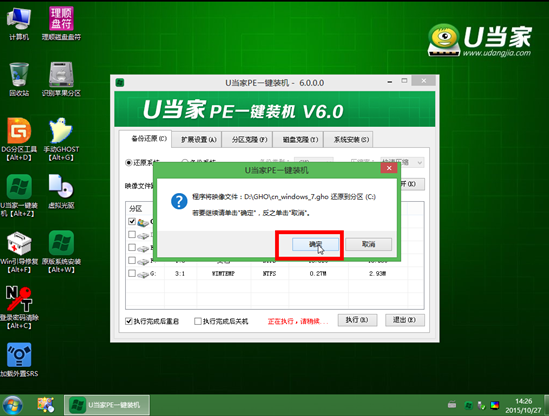
Task: Launch 登录密码清除 NT key icon
Action: click(19, 307)
